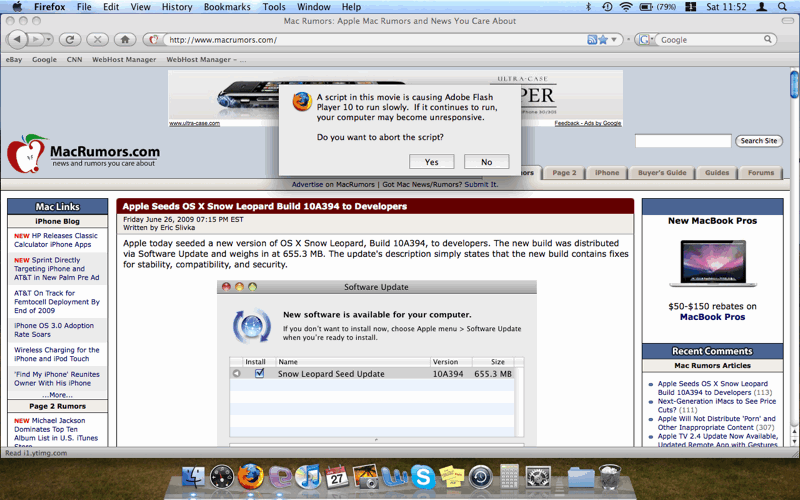Image resolution: width=800 pixels, height=500 pixels.
Task: Open the Wi-Fi status menu
Action: click(626, 7)
